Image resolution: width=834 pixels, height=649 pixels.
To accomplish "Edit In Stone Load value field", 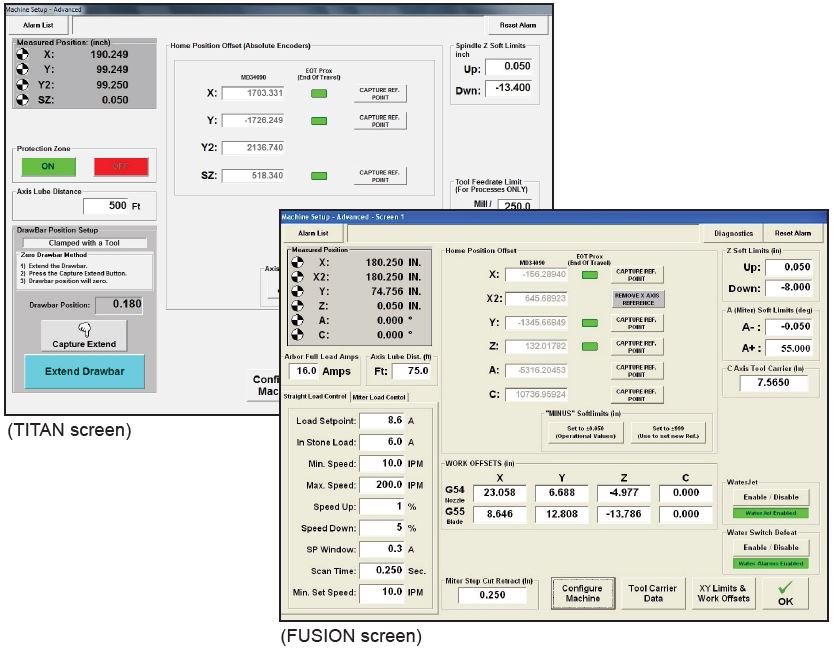I will tap(382, 442).
